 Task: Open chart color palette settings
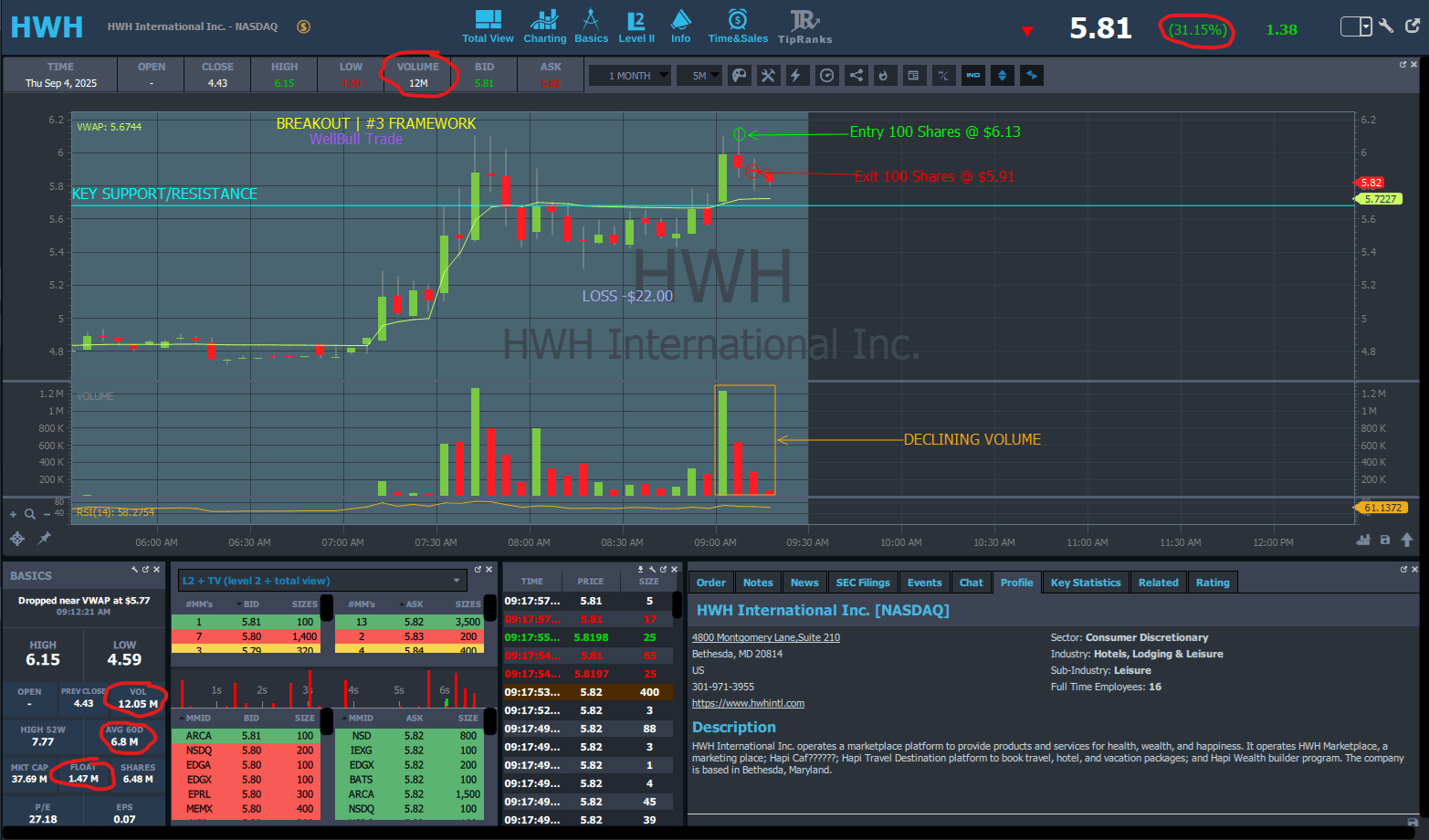(x=740, y=76)
